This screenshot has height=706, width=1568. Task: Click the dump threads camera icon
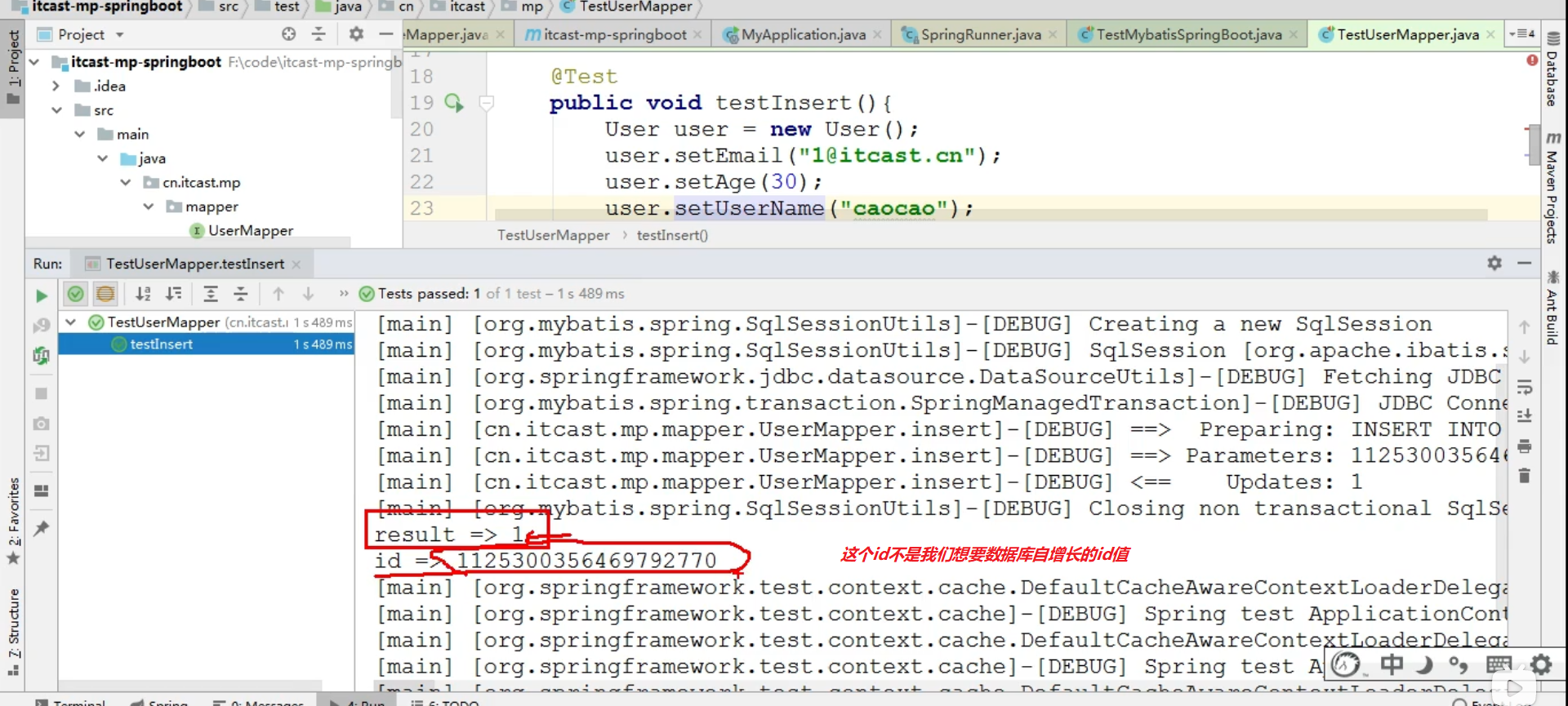[x=42, y=424]
